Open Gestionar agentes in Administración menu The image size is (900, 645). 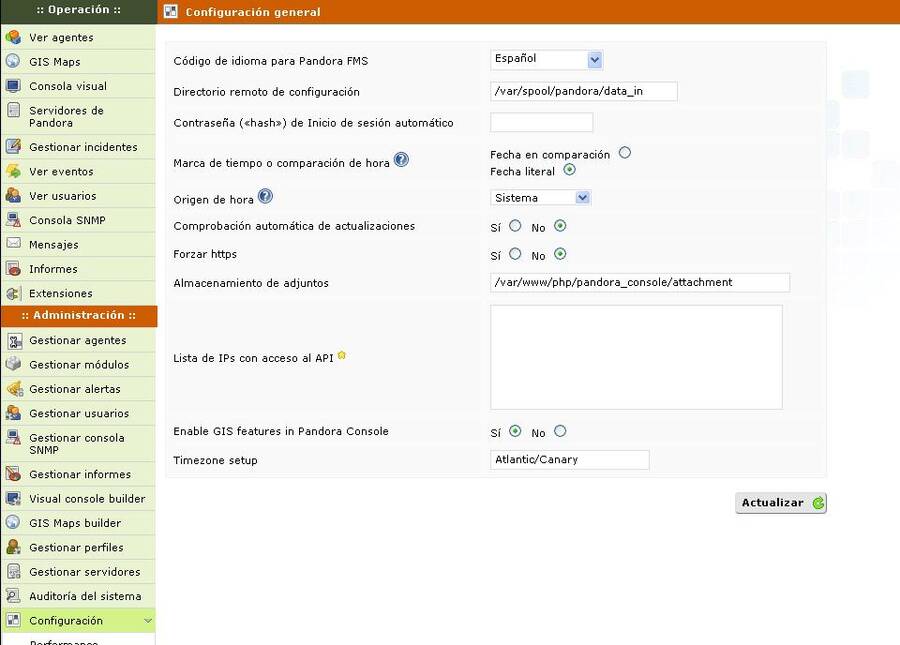pyautogui.click(x=77, y=341)
